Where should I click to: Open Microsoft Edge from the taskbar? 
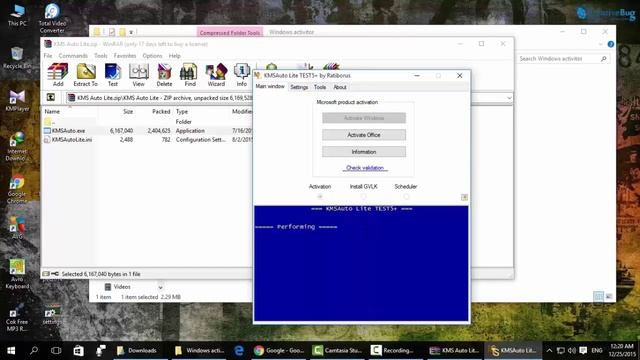click(239, 350)
